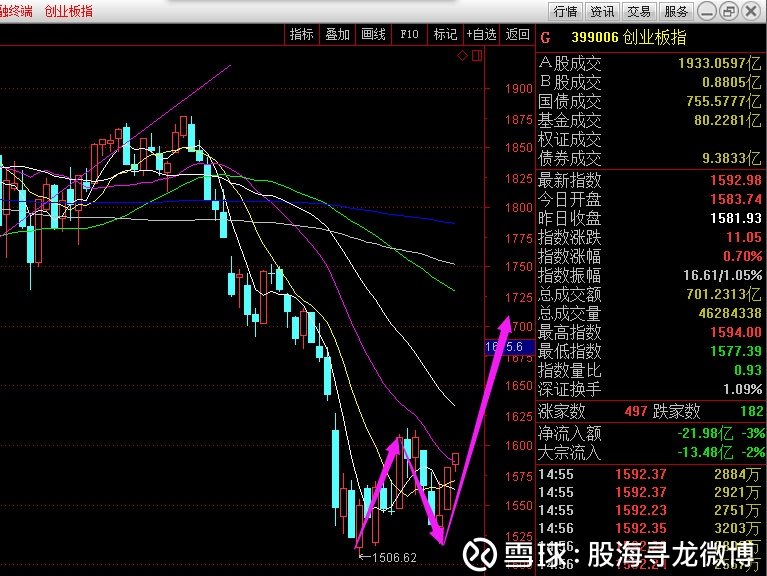This screenshot has width=767, height=576.
Task: Click the 最低指数 value 1577.39
Action: pos(736,352)
